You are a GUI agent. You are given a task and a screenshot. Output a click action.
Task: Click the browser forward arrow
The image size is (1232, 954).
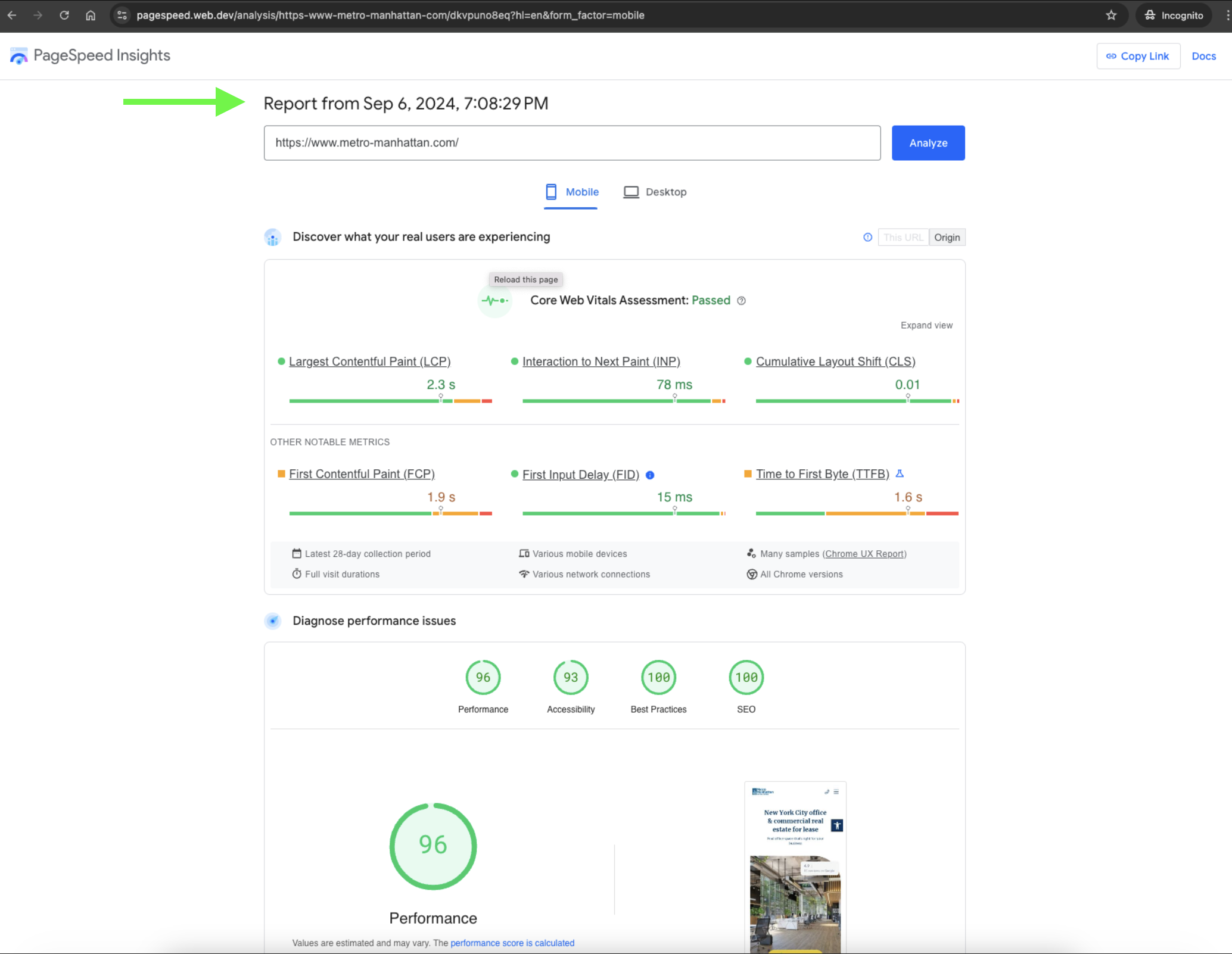pyautogui.click(x=38, y=15)
